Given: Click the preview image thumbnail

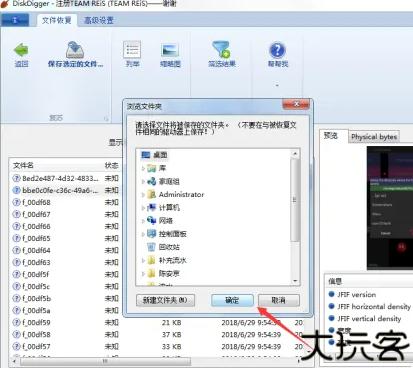Looking at the screenshot, I should pyautogui.click(x=390, y=208).
